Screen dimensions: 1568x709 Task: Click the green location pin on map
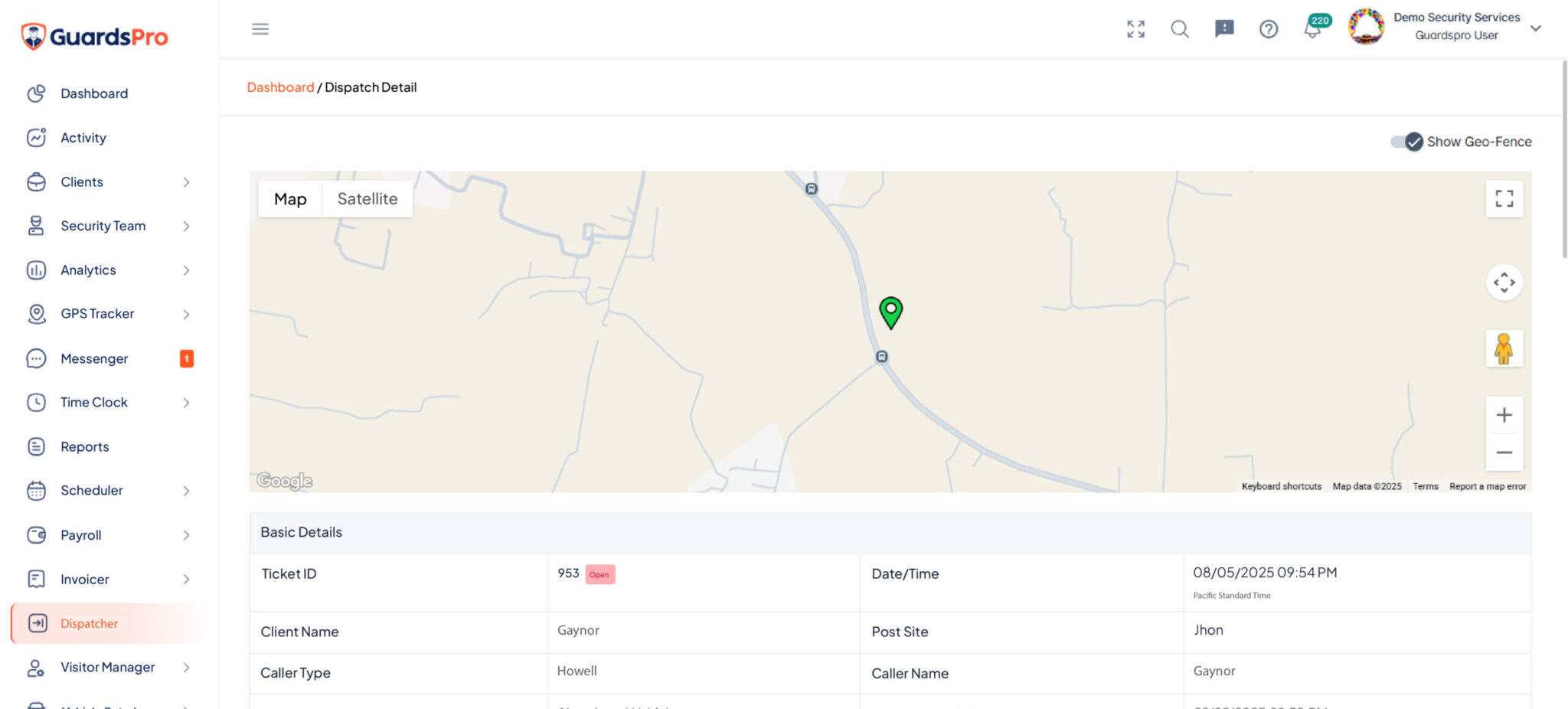(x=891, y=313)
